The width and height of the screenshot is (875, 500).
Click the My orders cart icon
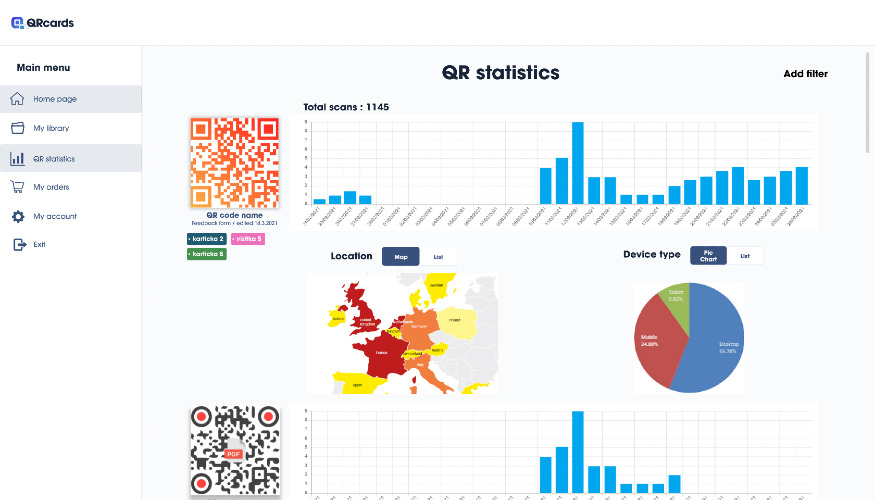[x=17, y=187]
